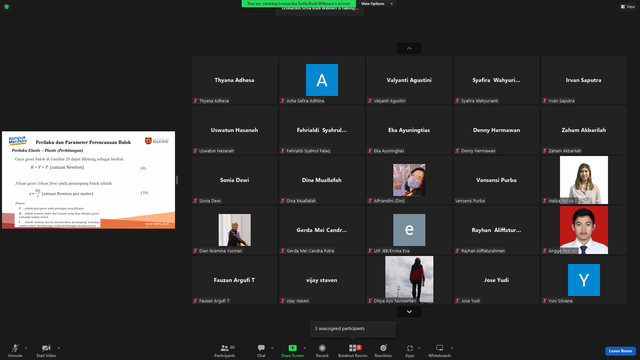Open share screen options arrow
640x360 pixels.
click(x=304, y=348)
